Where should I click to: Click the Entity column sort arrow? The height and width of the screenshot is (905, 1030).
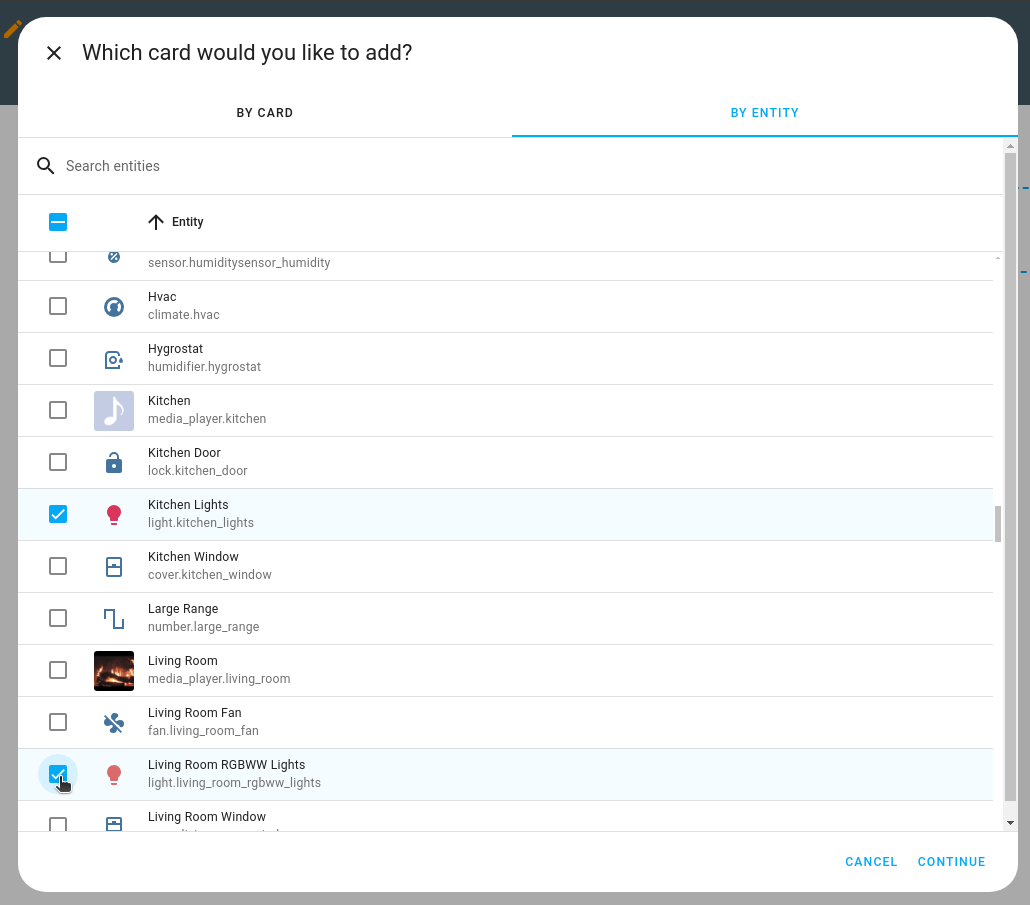click(155, 222)
